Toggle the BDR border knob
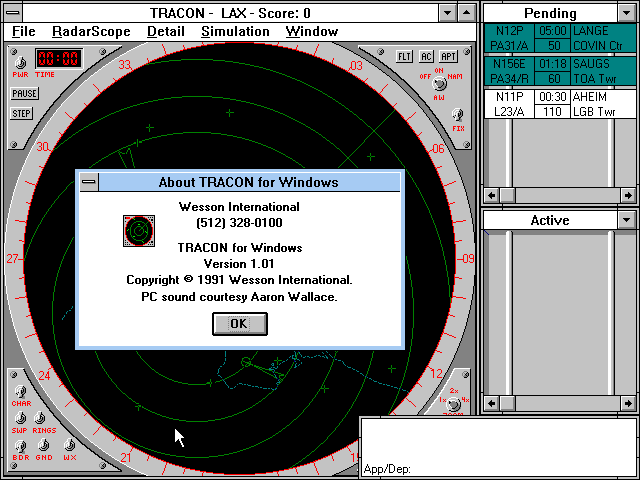The image size is (640, 480). (20, 446)
